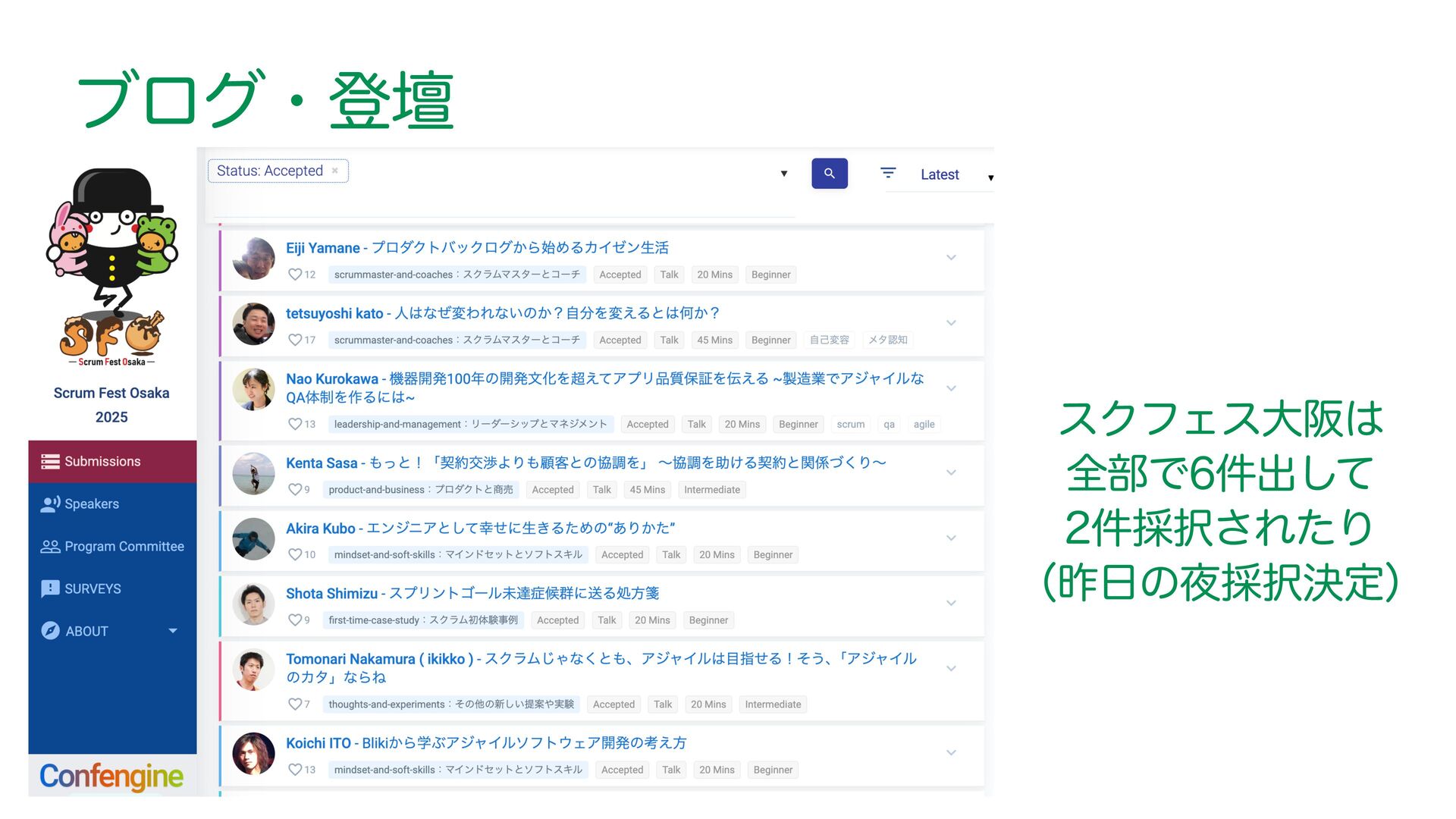1456x819 pixels.
Task: Click the Program Committee people icon
Action: point(50,547)
